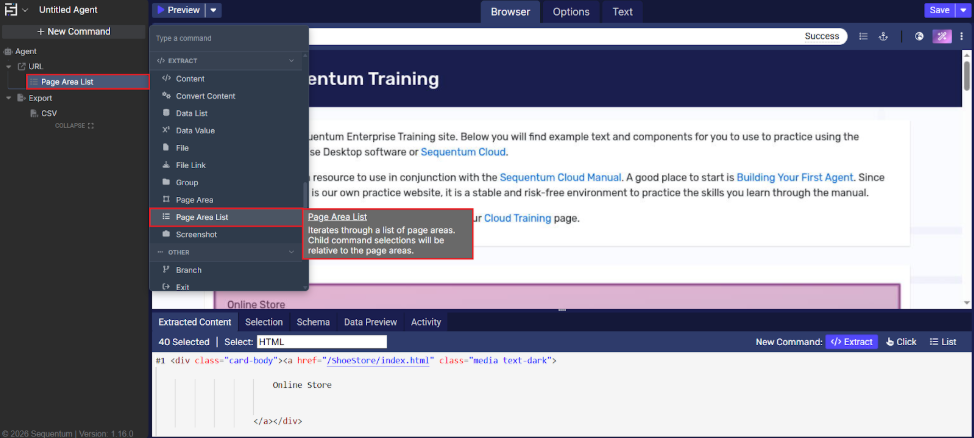The width and height of the screenshot is (974, 438).
Task: Switch to the Data Preview tab
Action: point(370,322)
